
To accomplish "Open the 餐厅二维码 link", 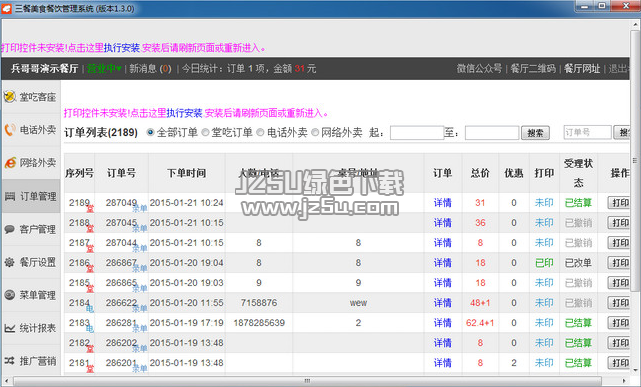I will coord(533,69).
